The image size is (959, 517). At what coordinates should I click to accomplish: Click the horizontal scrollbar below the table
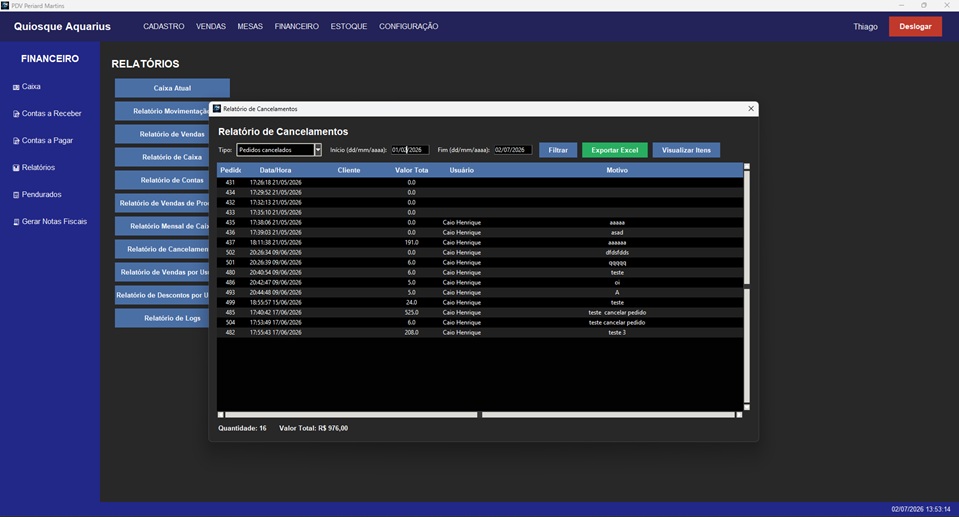[480, 415]
